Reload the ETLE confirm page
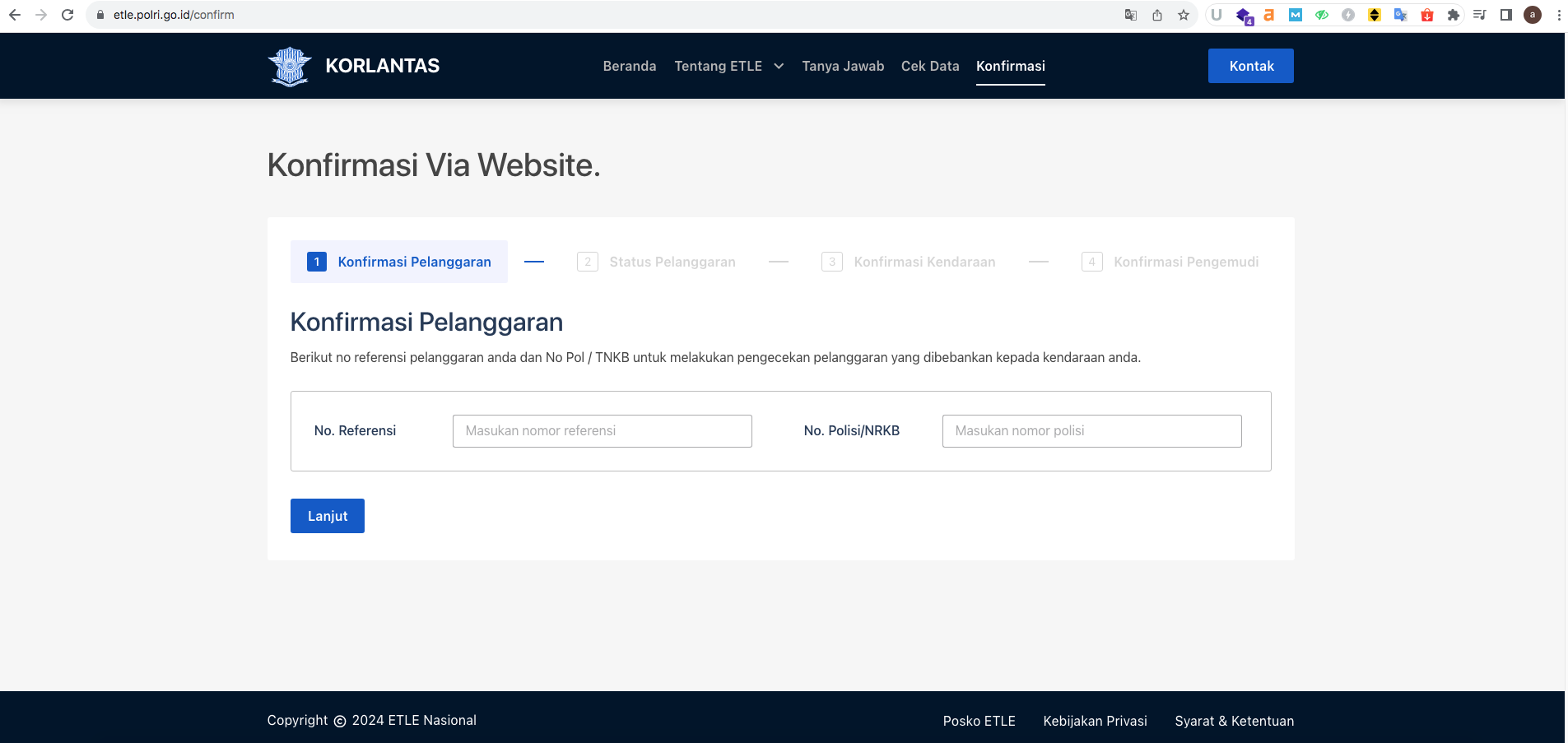The width and height of the screenshot is (1568, 743). click(67, 15)
